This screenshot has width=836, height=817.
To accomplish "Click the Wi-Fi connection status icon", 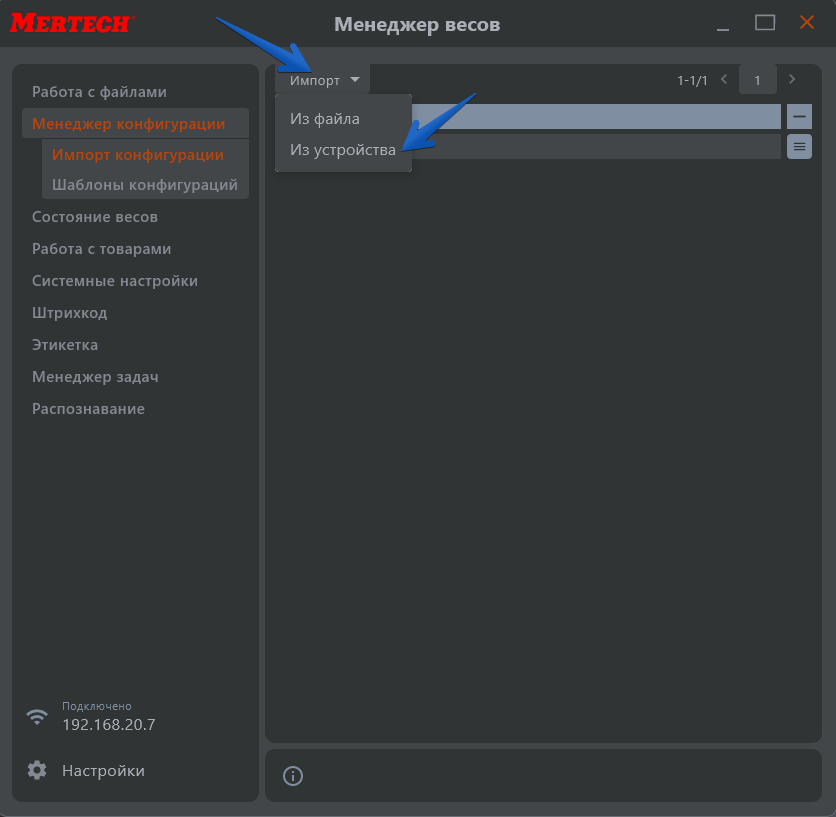I will point(37,717).
